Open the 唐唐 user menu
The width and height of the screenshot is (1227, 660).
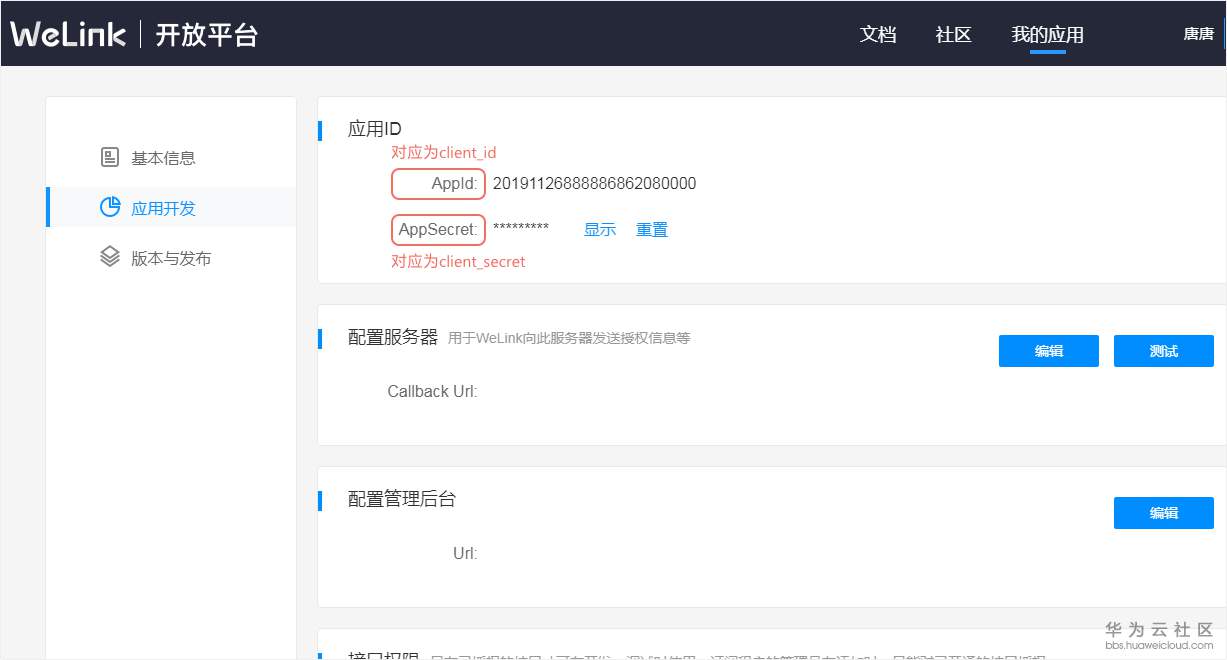1198,34
